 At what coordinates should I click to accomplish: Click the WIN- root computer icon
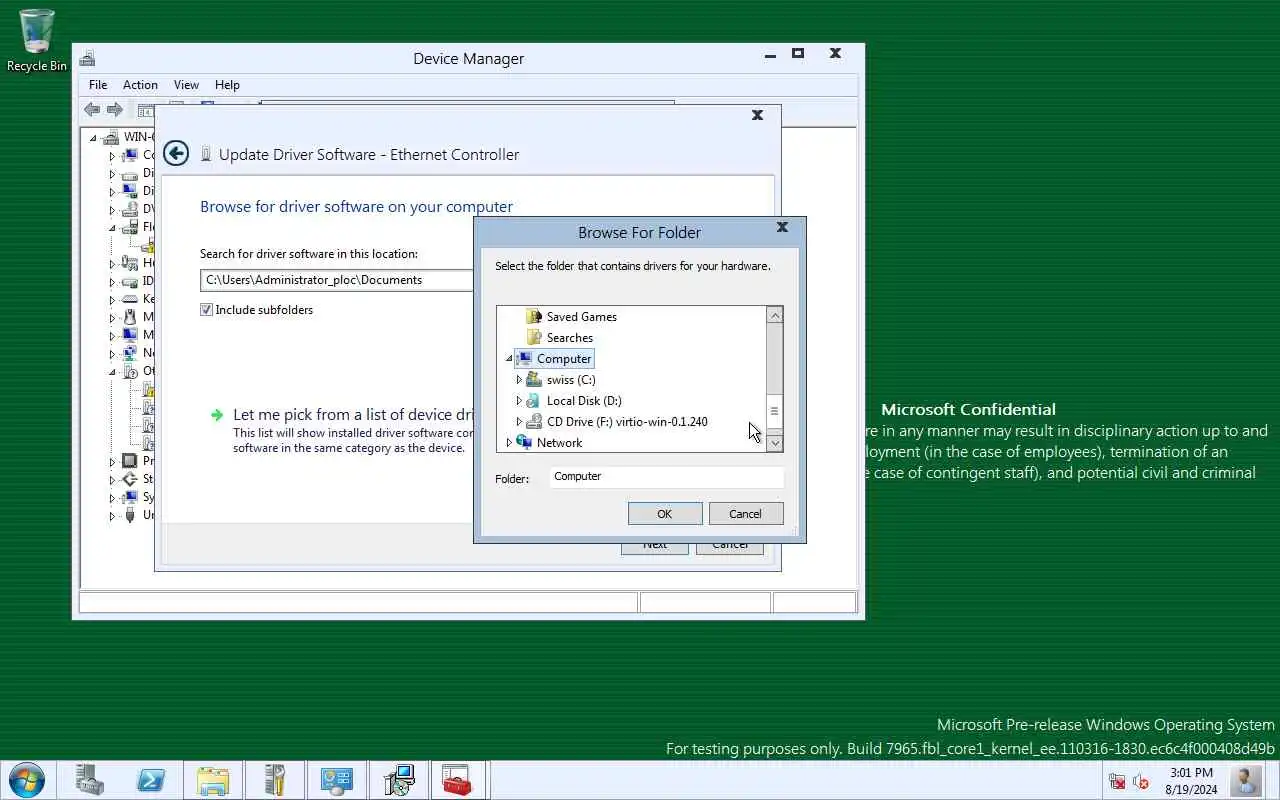coord(111,137)
